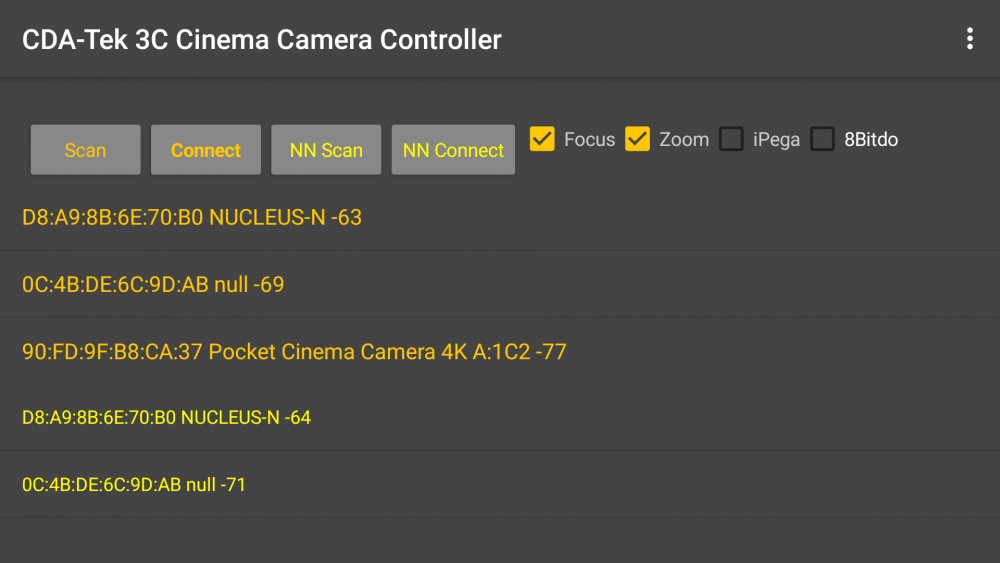
Task: Enable the iPega checkbox
Action: (x=732, y=139)
